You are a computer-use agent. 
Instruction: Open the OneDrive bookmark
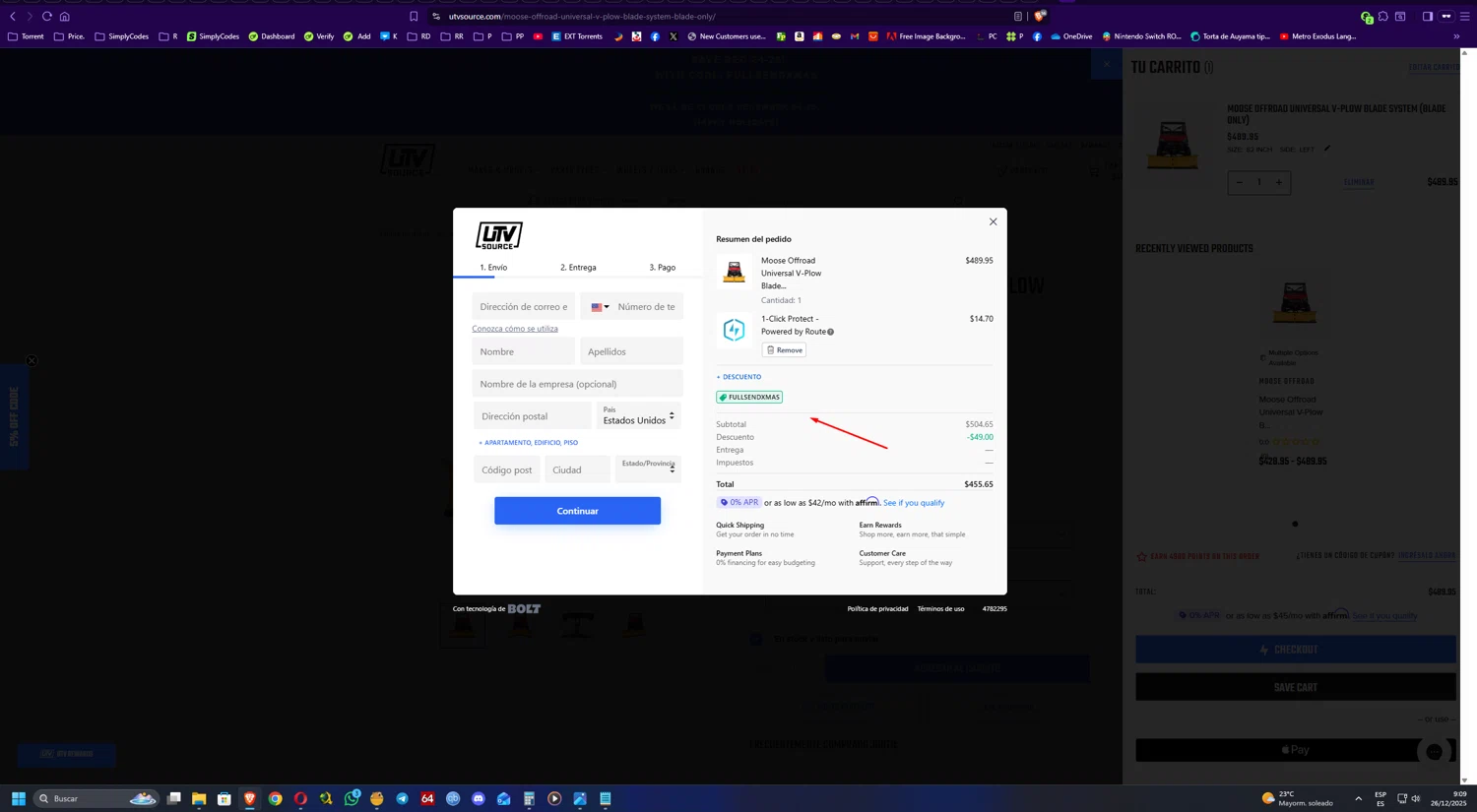(1071, 36)
